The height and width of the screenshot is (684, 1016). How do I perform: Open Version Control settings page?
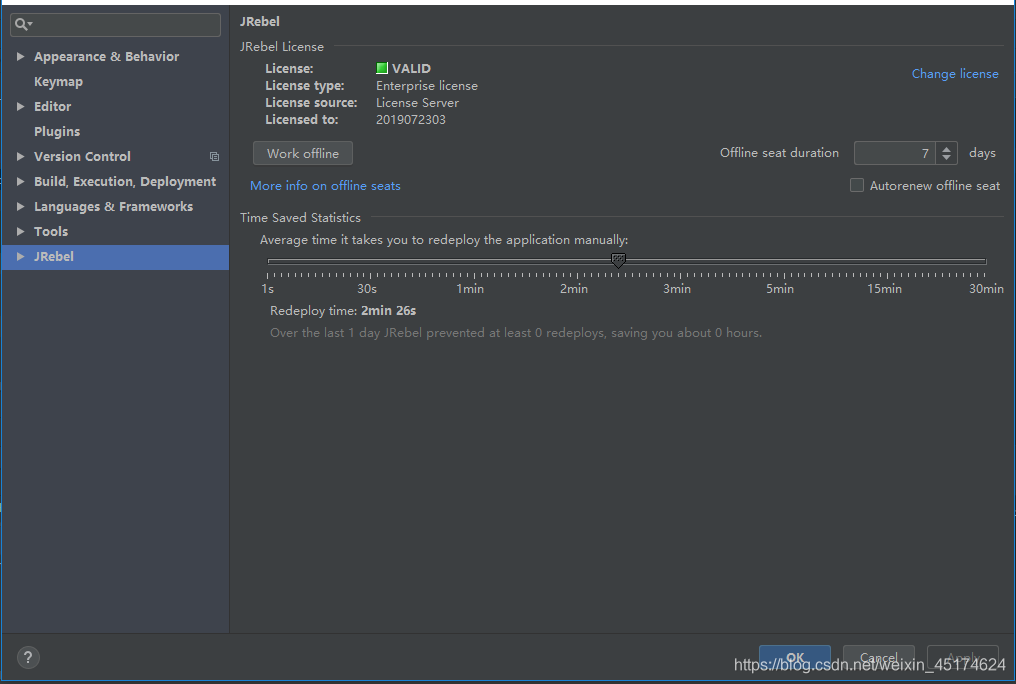82,156
